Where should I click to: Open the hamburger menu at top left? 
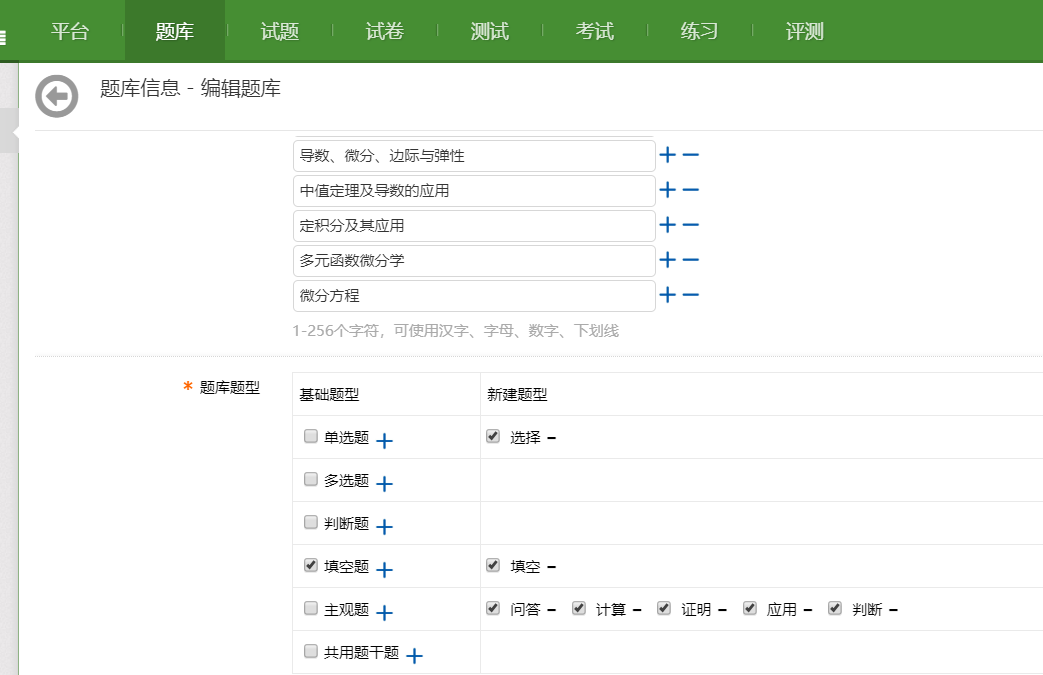[3, 38]
